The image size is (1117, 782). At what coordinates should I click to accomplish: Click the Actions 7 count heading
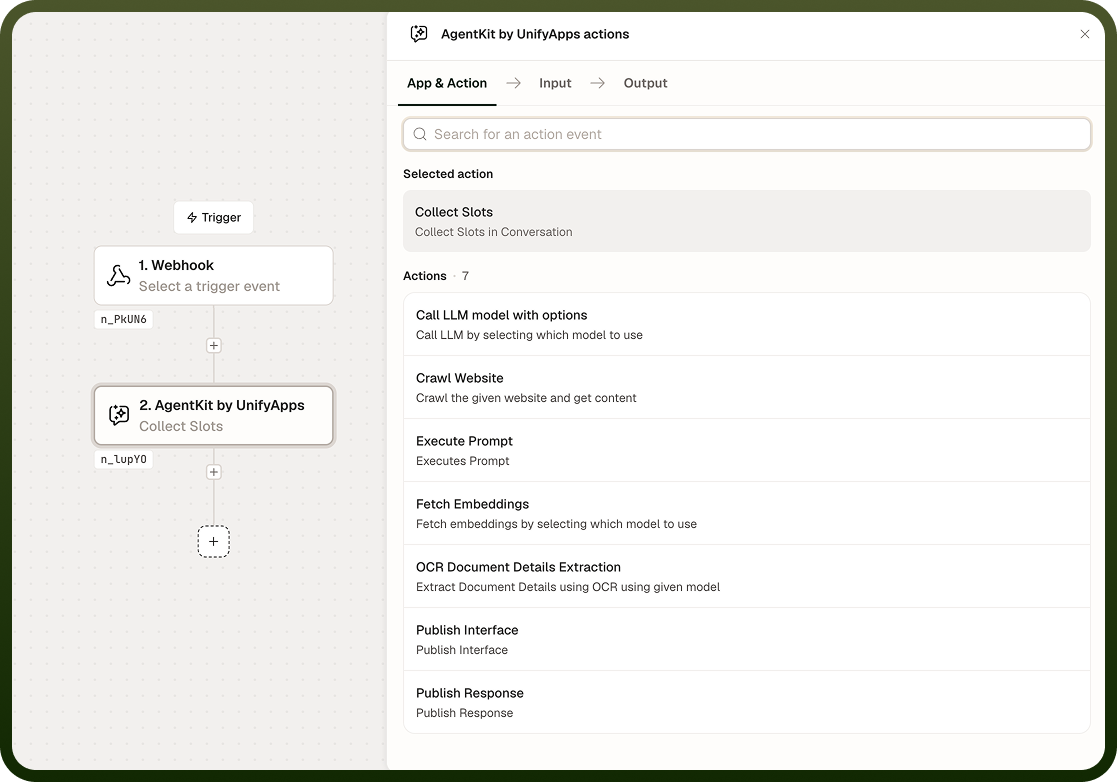point(436,276)
